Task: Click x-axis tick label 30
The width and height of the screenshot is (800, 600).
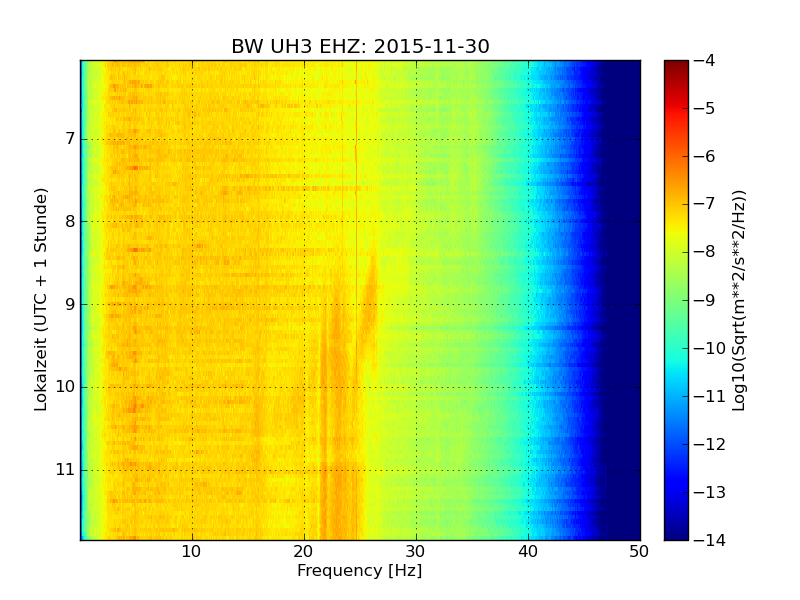Action: [415, 552]
